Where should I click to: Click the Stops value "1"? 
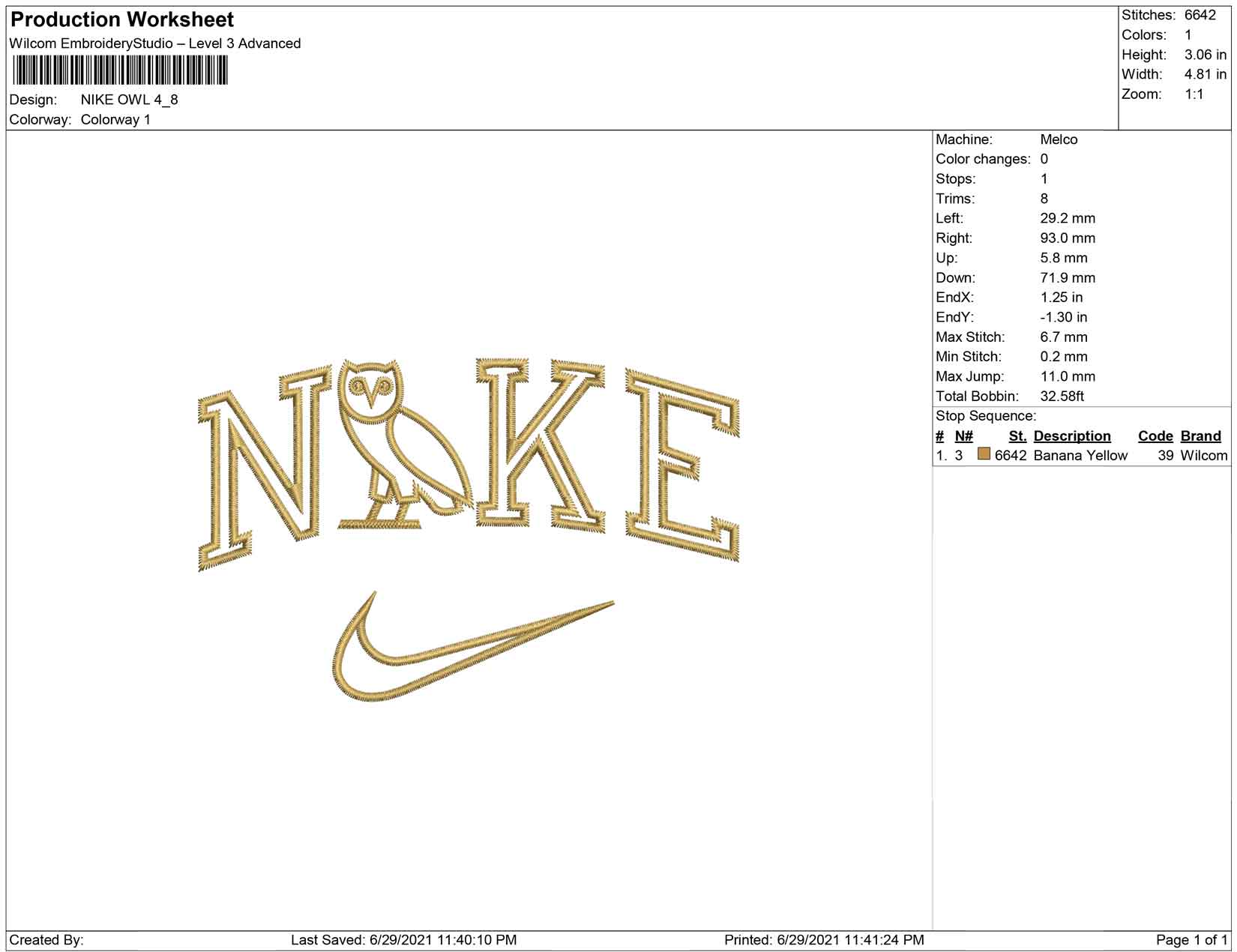click(x=1044, y=179)
